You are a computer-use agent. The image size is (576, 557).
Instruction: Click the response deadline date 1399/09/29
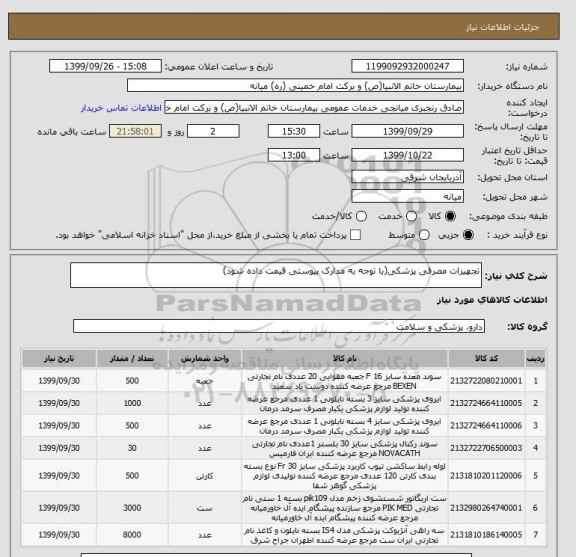[x=407, y=131]
